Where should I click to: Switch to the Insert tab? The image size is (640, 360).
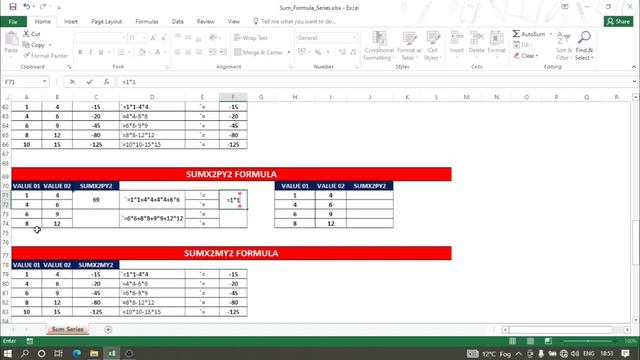tap(71, 22)
